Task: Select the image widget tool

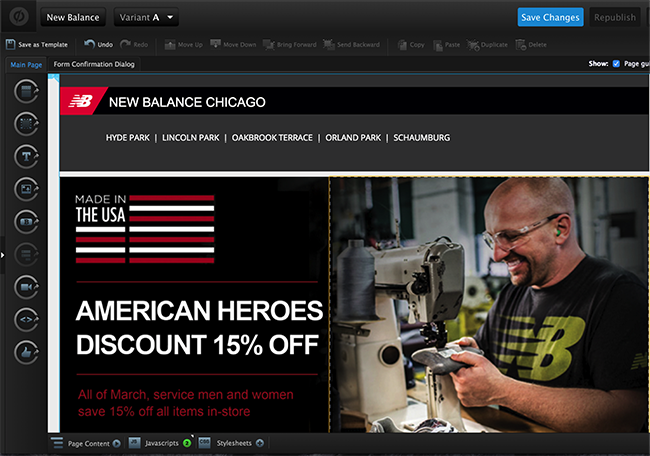Action: point(27,189)
